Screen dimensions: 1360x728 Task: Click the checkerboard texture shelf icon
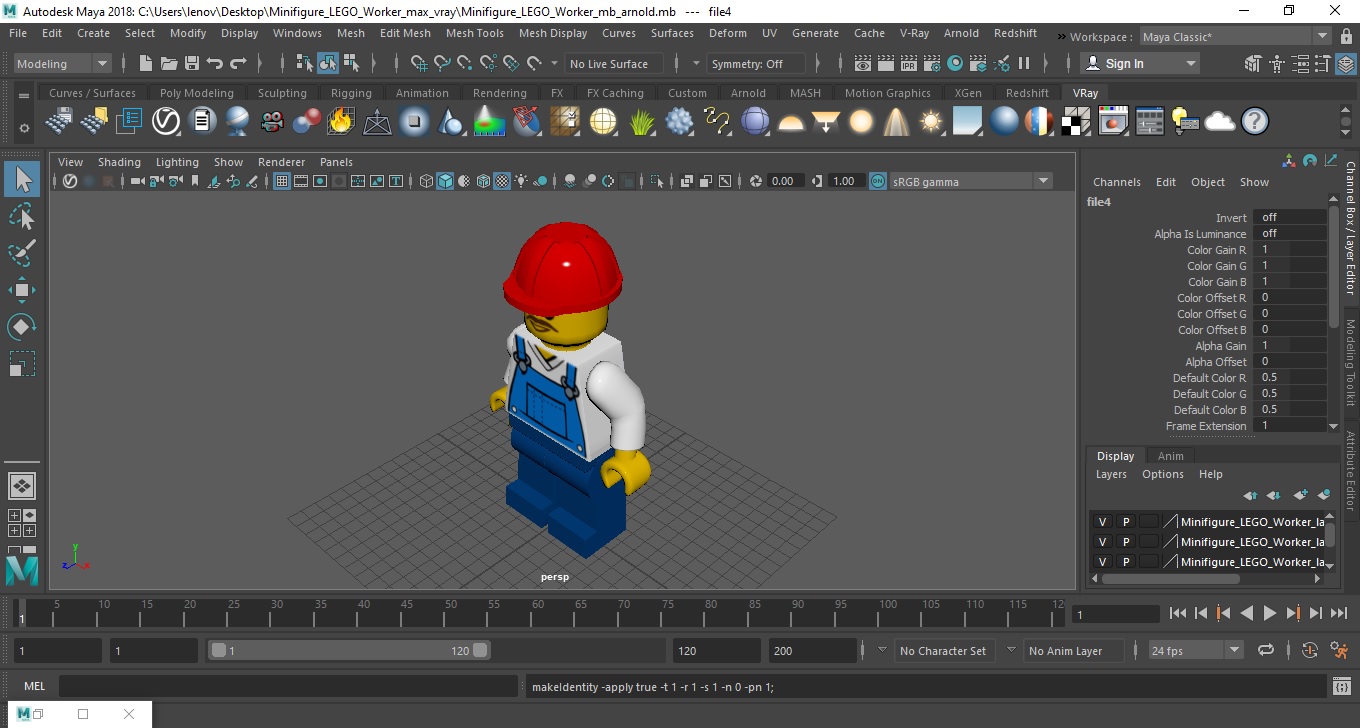tap(1076, 122)
